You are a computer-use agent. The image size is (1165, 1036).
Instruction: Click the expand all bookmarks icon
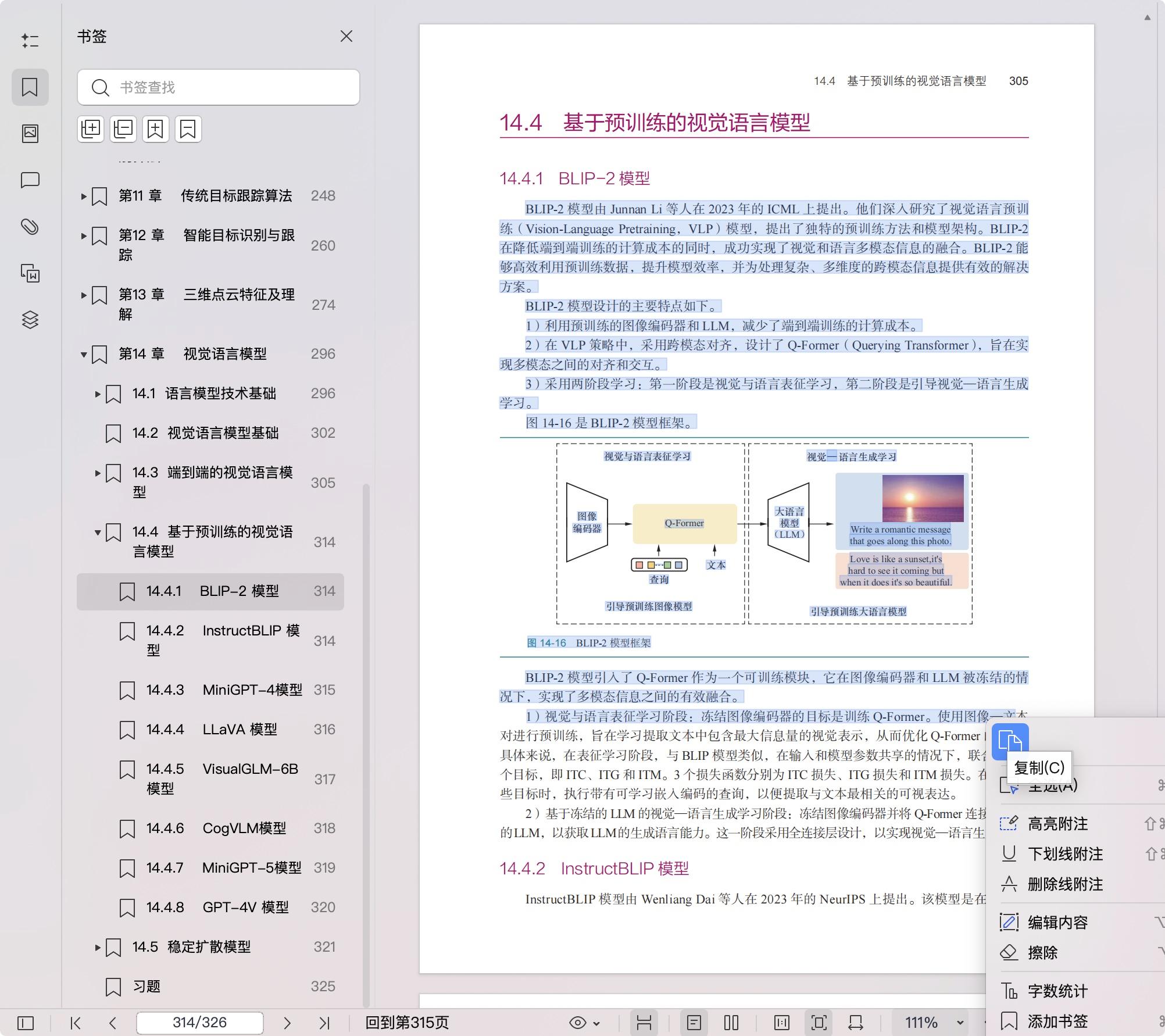(90, 129)
